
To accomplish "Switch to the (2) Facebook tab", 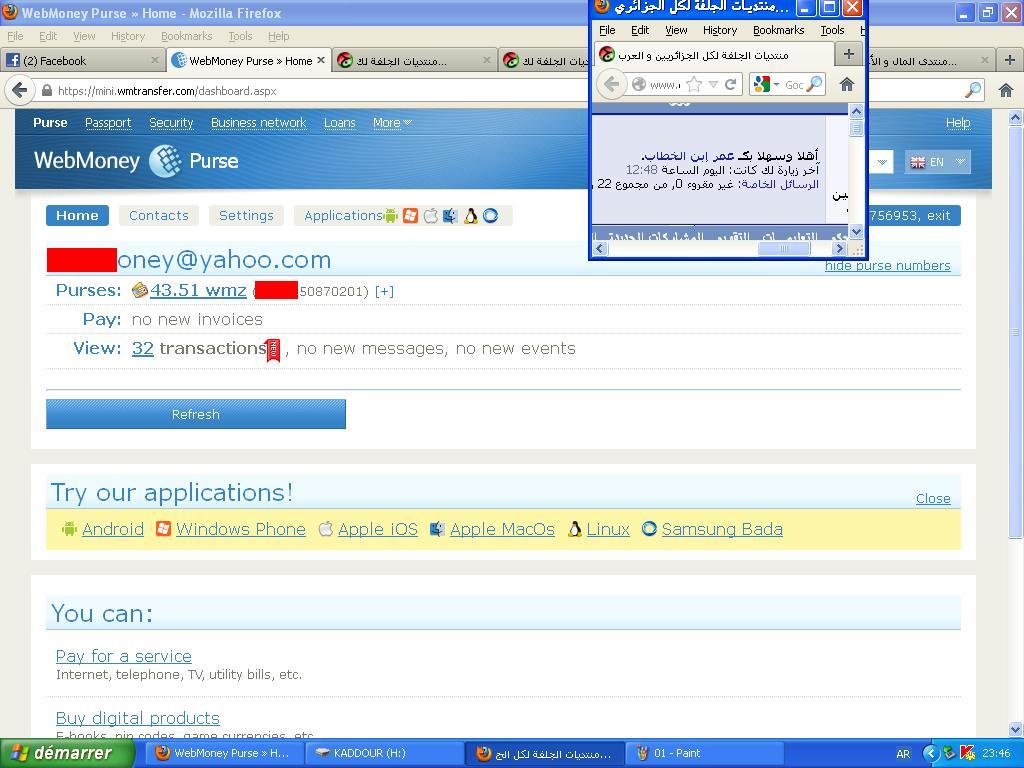I will (82, 60).
